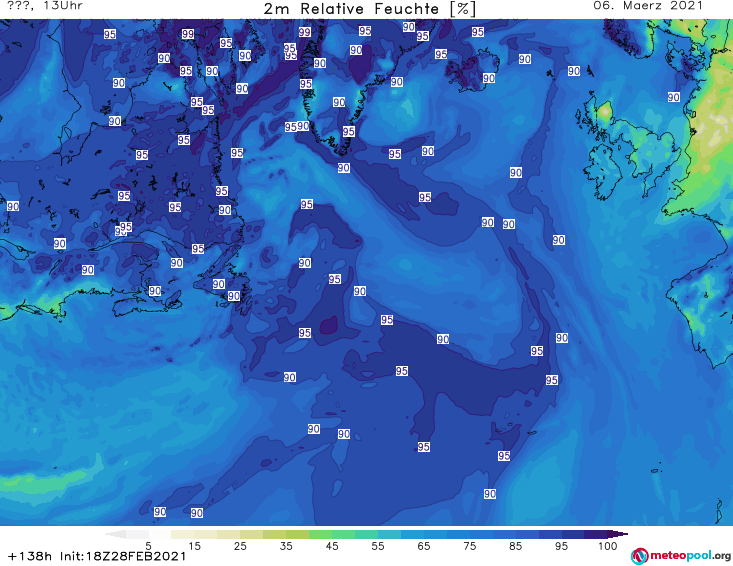Click the color scale label '100'
This screenshot has height=566, width=733.
point(608,546)
